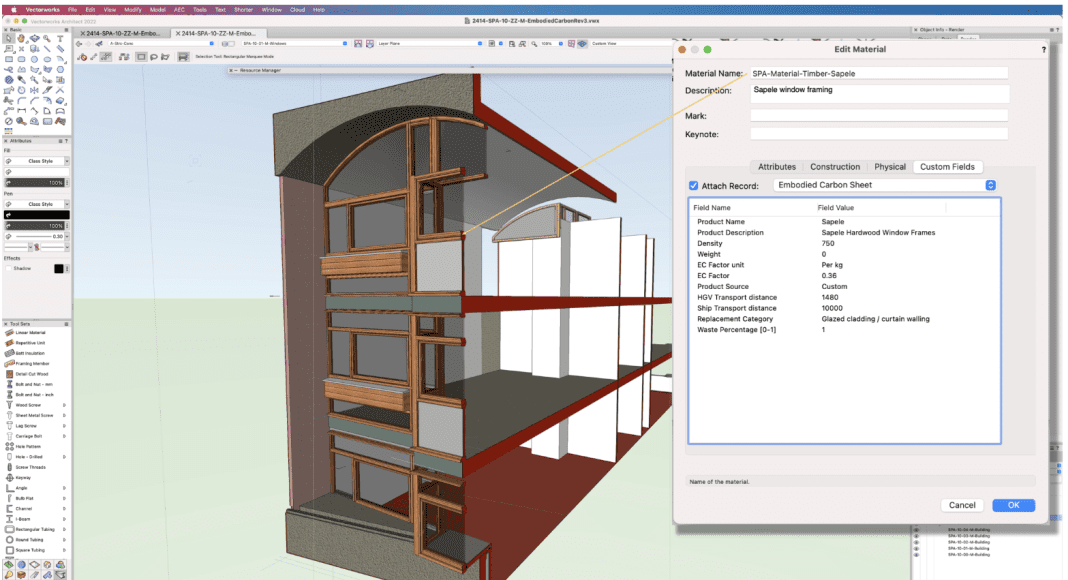This screenshot has height=580, width=1068.
Task: Open the Embodied Carbon Sheet record dropdown
Action: pyautogui.click(x=886, y=186)
